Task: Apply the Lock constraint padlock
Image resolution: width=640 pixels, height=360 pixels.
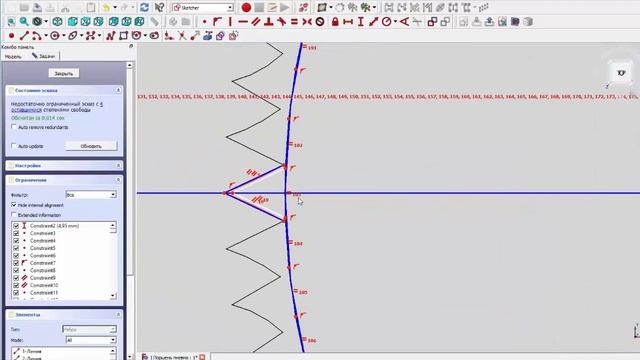Action: 335,22
